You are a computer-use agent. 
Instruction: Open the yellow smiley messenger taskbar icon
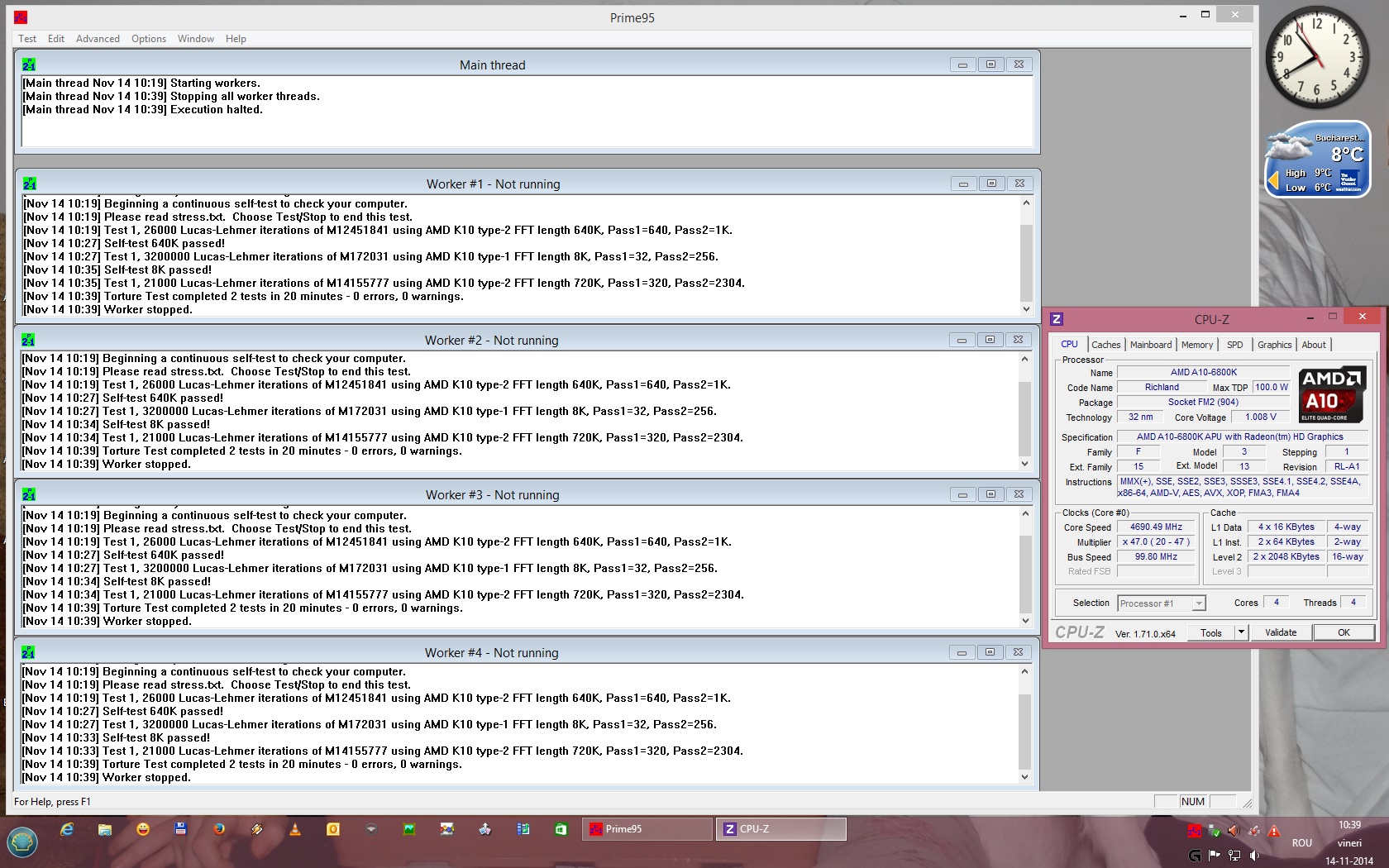pos(143,829)
